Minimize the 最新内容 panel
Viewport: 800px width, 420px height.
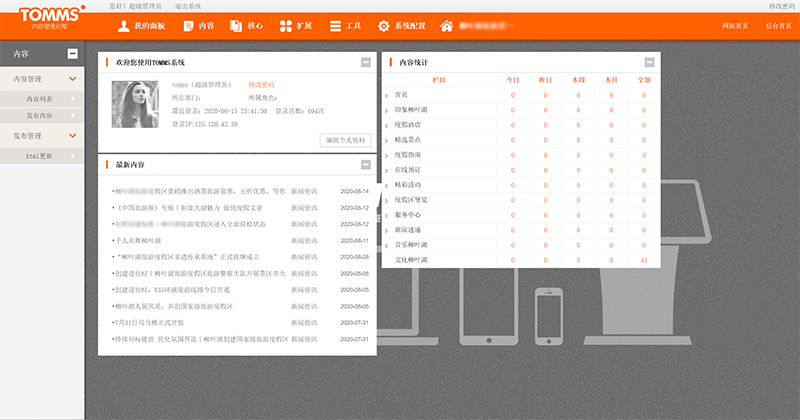366,164
